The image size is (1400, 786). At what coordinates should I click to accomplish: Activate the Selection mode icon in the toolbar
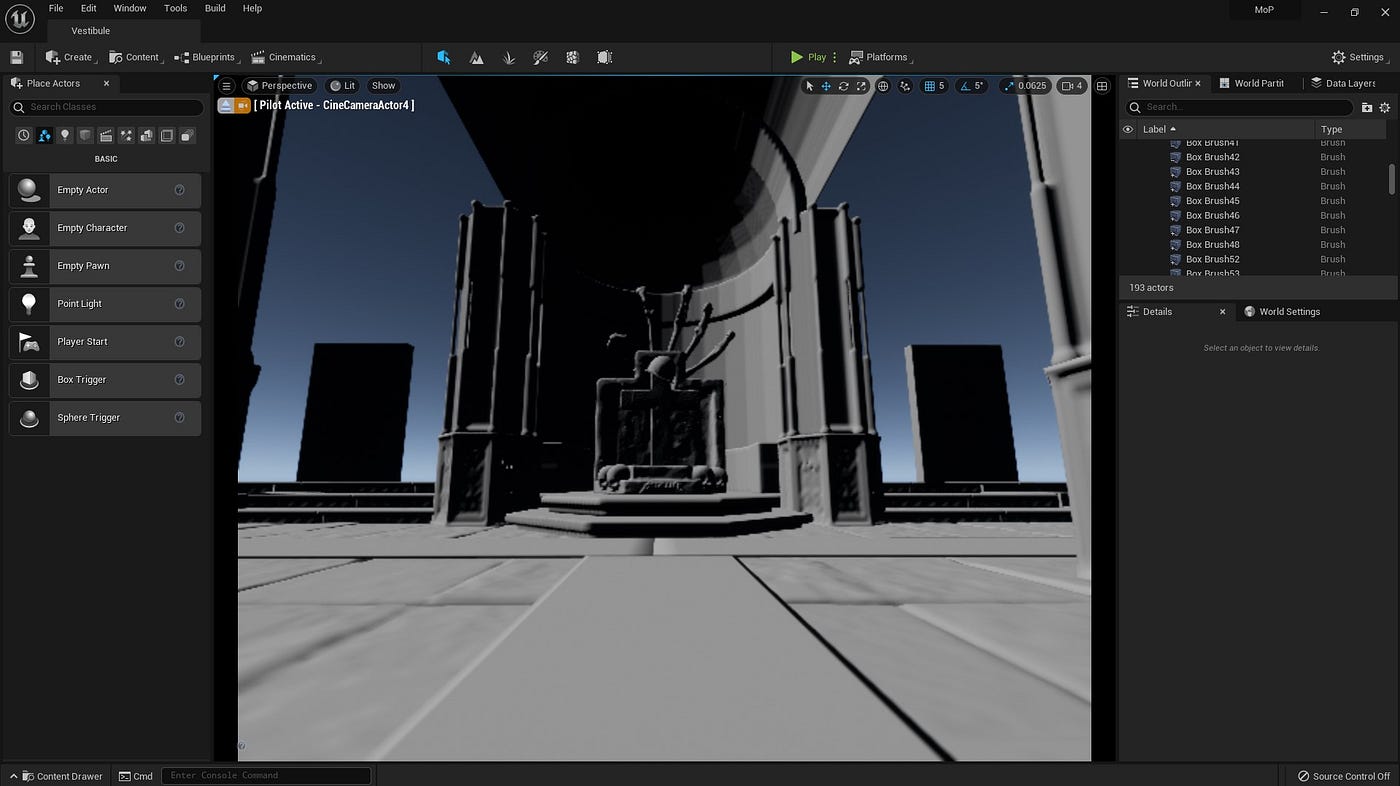(x=444, y=57)
